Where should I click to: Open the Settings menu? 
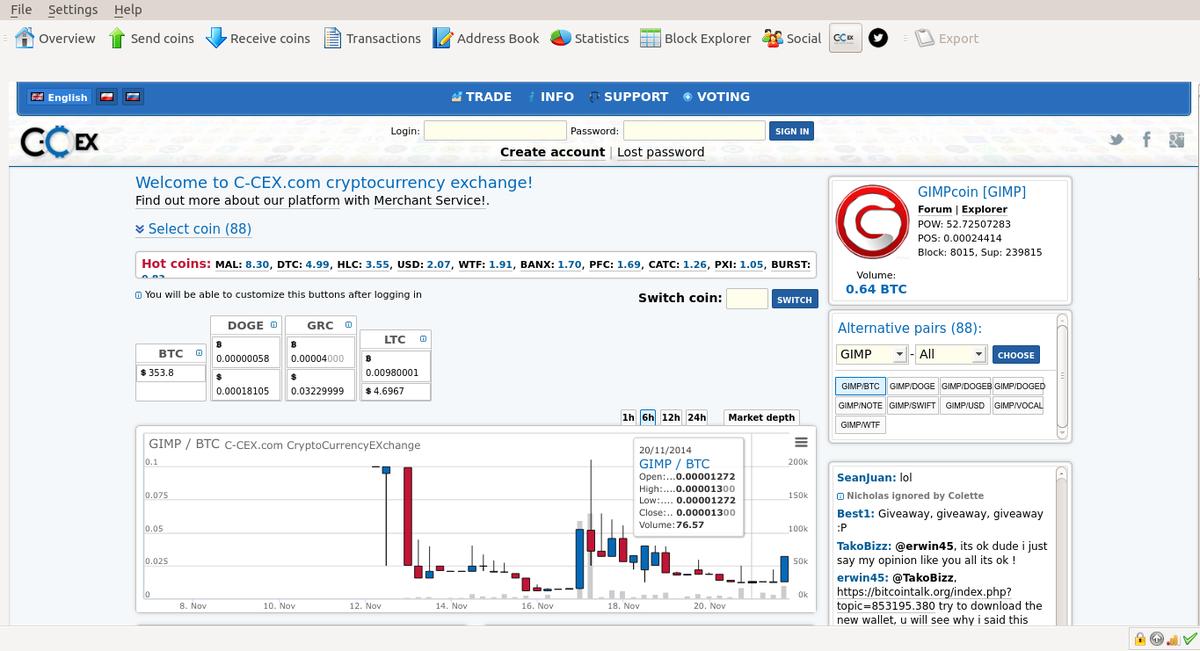(73, 9)
